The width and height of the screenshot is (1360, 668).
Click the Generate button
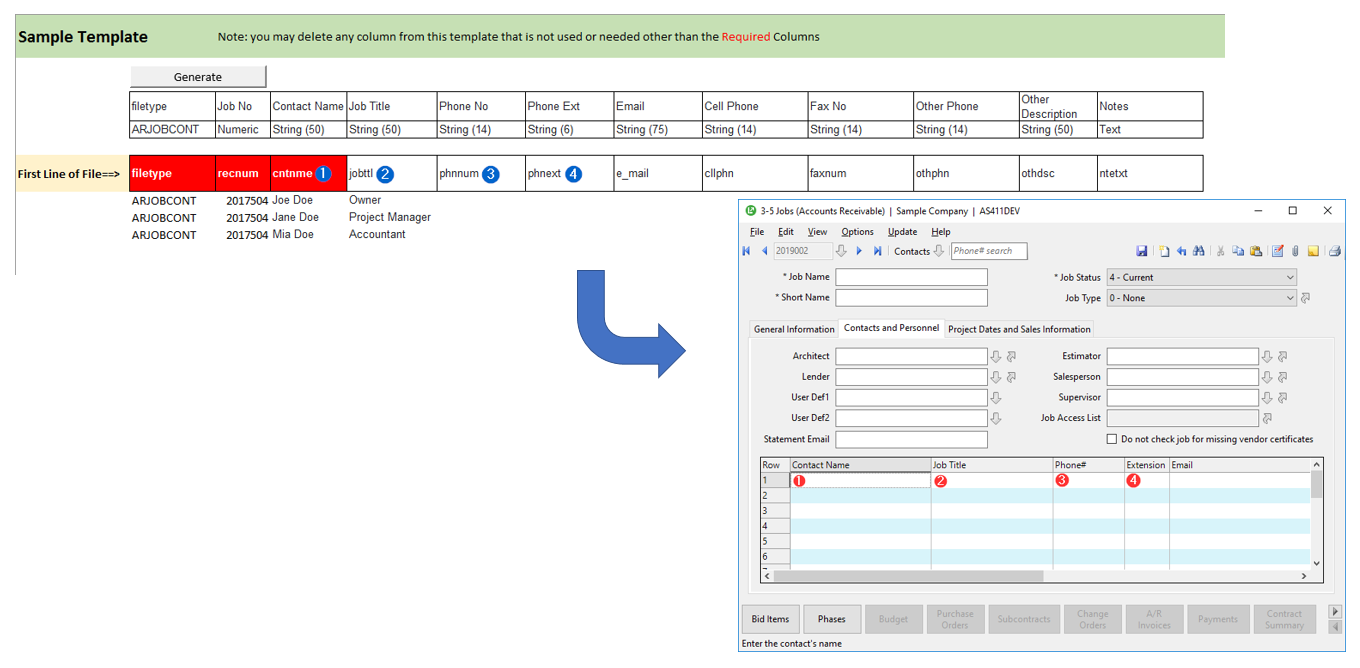pyautogui.click(x=198, y=77)
